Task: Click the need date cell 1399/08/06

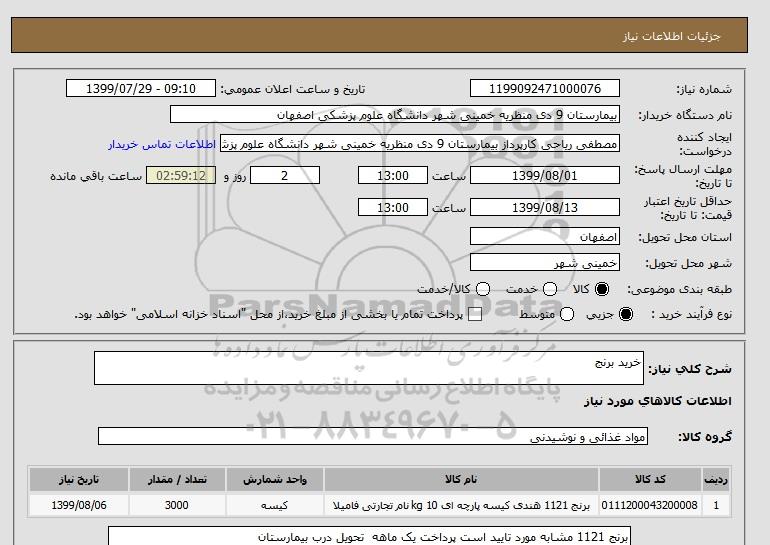Action: pos(79,505)
